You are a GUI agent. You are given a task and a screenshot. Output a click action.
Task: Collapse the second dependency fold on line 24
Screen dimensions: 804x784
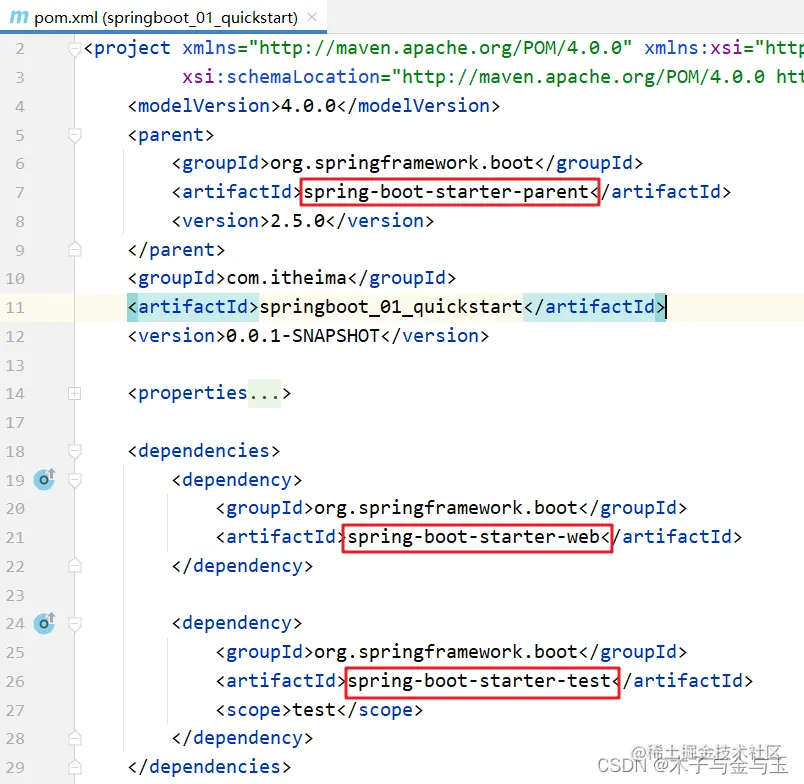pyautogui.click(x=75, y=624)
